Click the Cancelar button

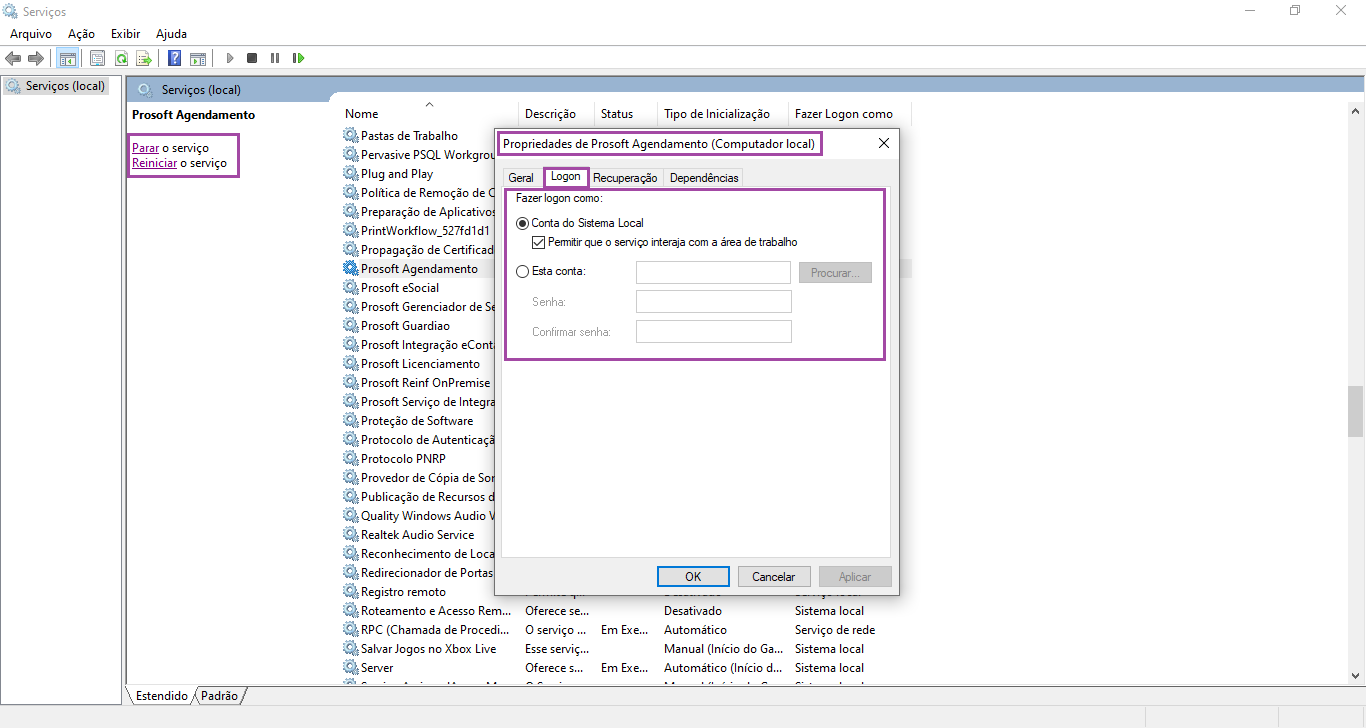click(x=774, y=577)
